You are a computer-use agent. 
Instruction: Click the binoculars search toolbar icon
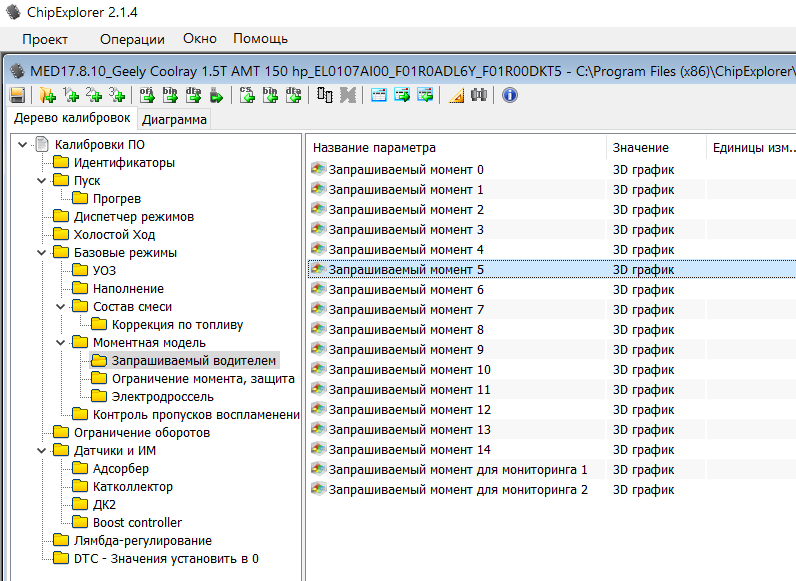pyautogui.click(x=479, y=95)
